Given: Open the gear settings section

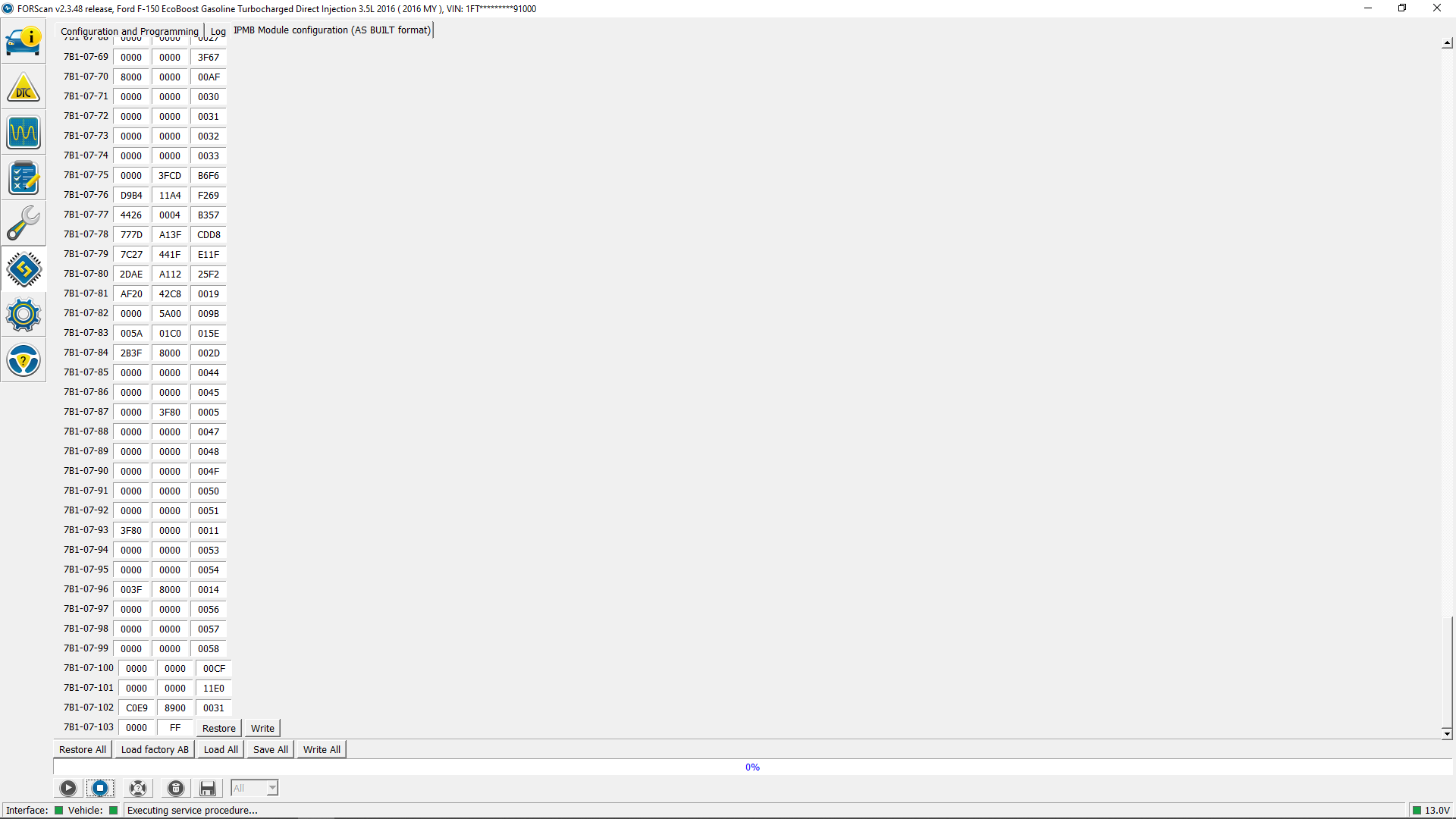Looking at the screenshot, I should click(x=24, y=315).
